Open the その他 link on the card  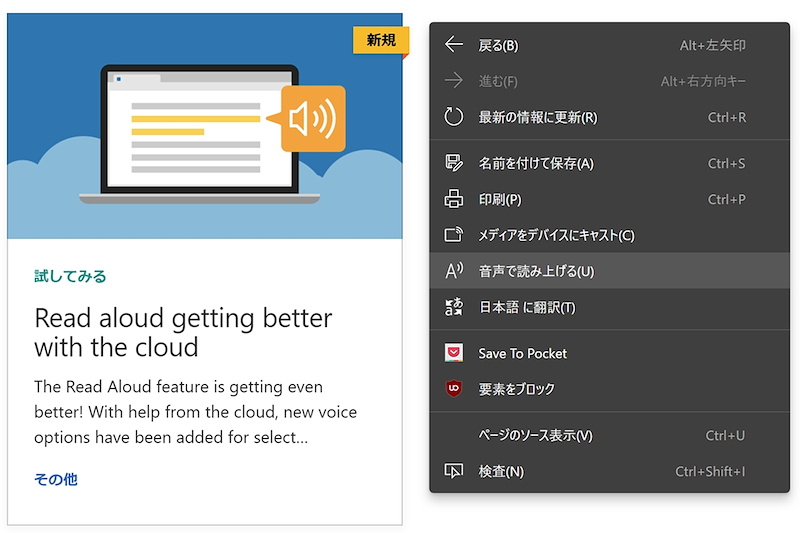pyautogui.click(x=56, y=479)
